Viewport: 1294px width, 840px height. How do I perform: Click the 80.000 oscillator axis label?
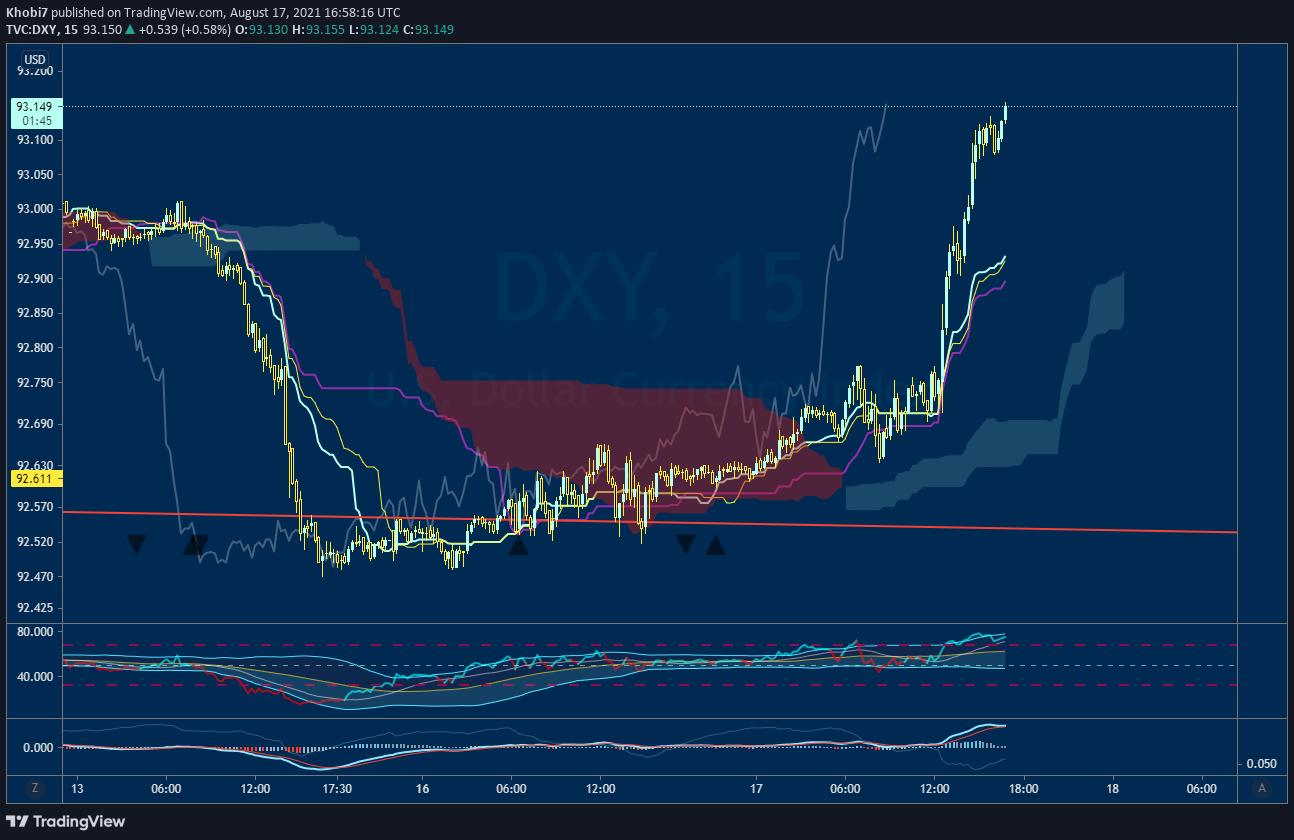pyautogui.click(x=35, y=633)
